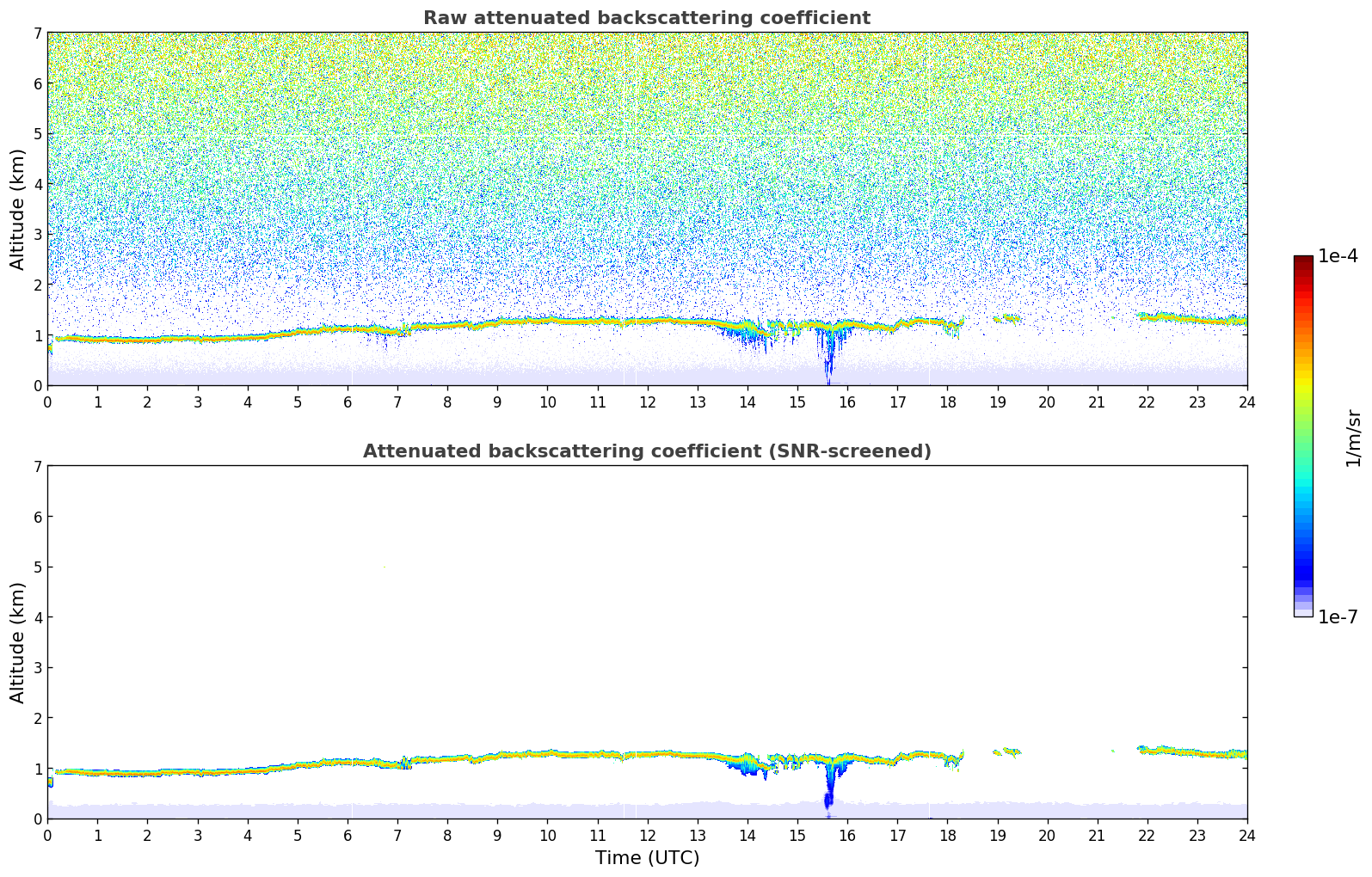Screen dimensions: 1372x877
Task: Click hour 6 tick on bottom plot's time axis
Action: [x=348, y=835]
